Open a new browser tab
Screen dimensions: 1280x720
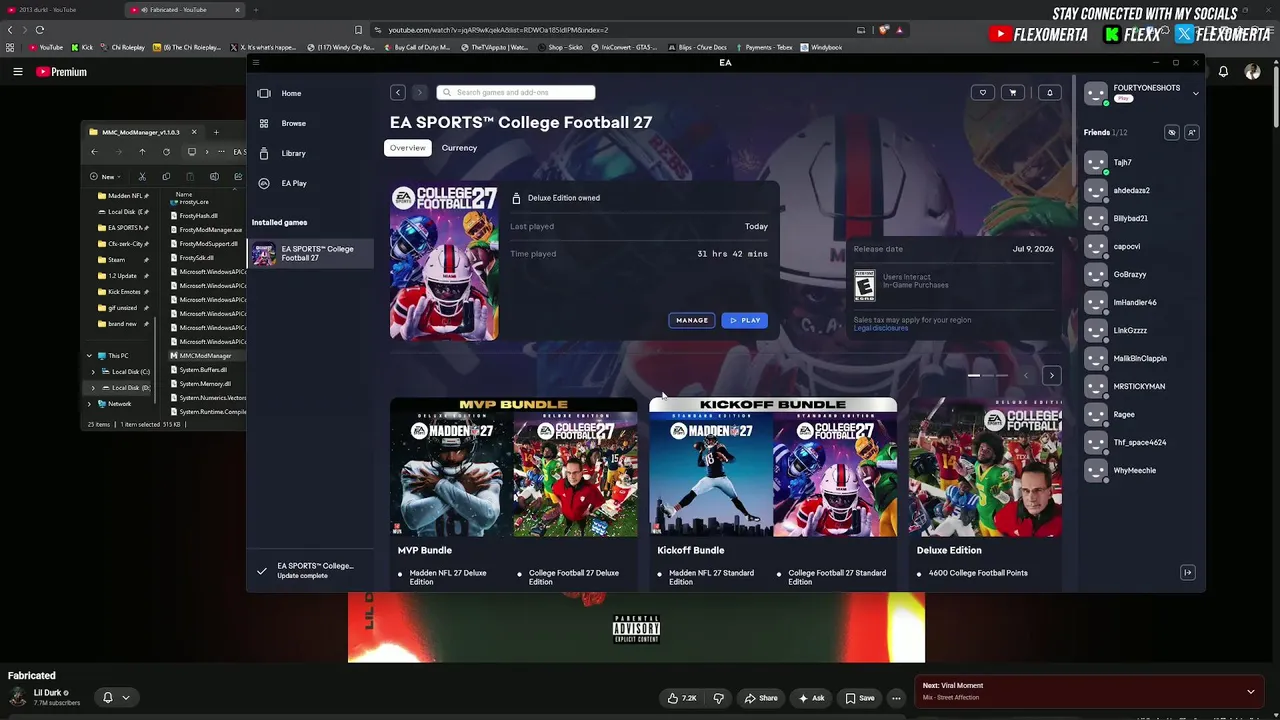point(255,10)
